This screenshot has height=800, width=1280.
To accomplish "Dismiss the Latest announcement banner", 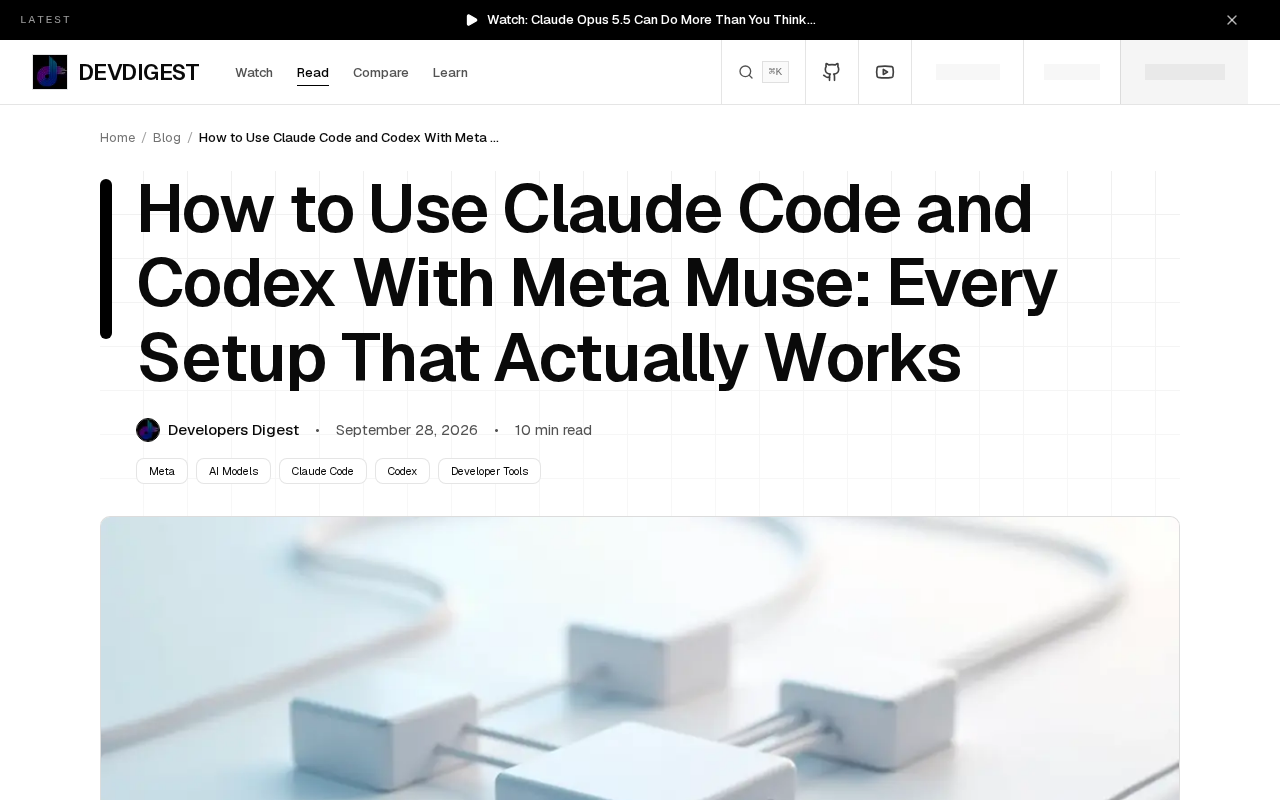I will point(1232,20).
